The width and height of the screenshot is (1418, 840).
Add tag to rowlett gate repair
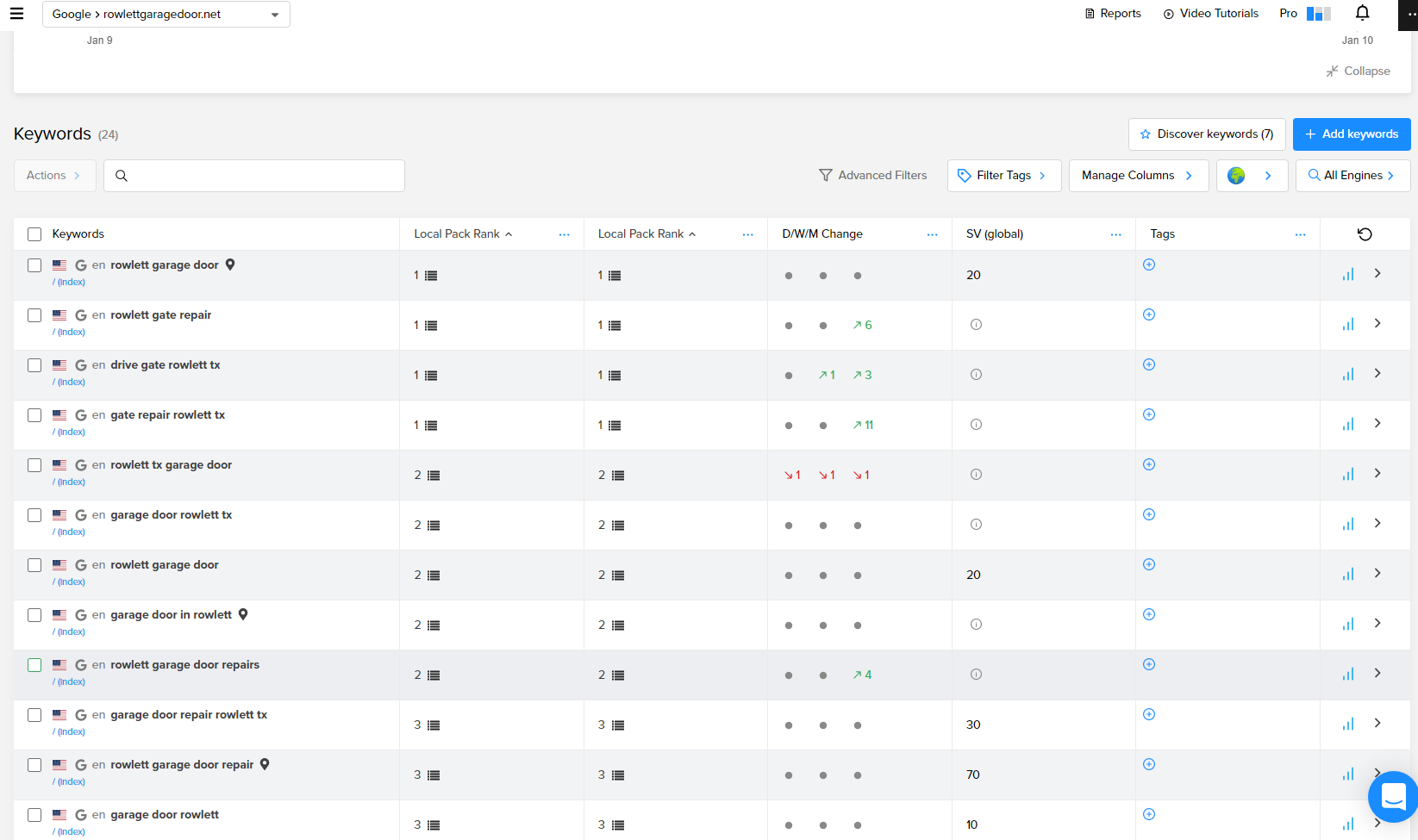click(x=1149, y=314)
